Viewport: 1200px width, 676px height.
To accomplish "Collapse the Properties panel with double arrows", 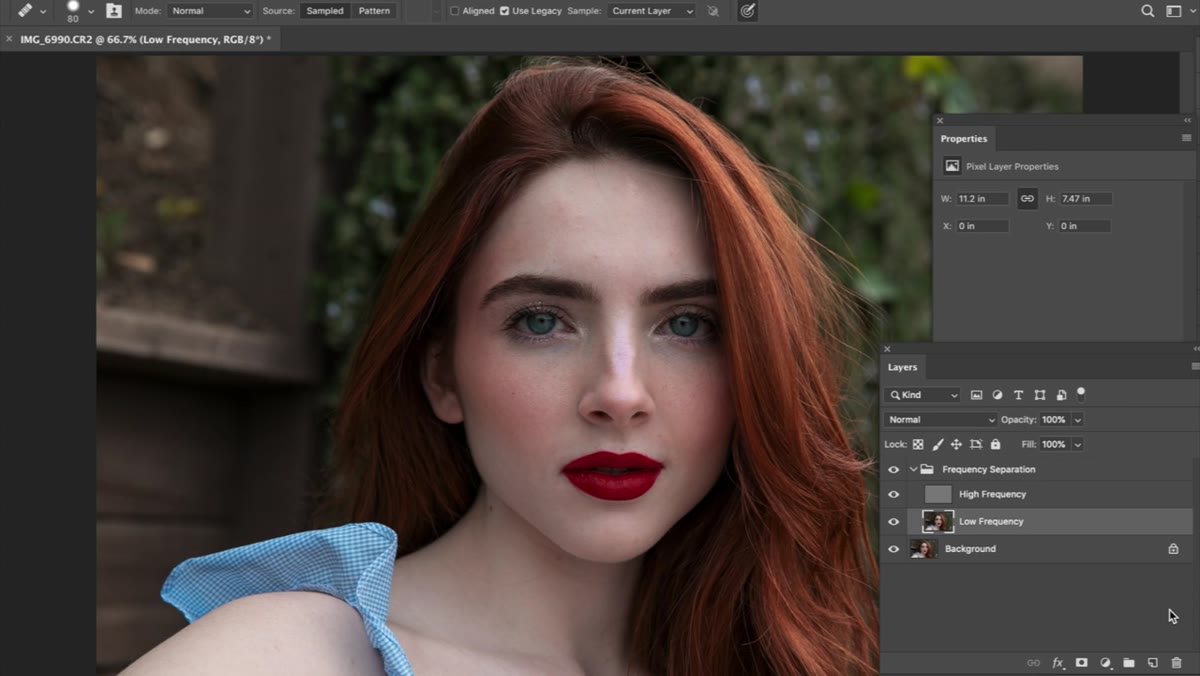I will tap(1188, 120).
